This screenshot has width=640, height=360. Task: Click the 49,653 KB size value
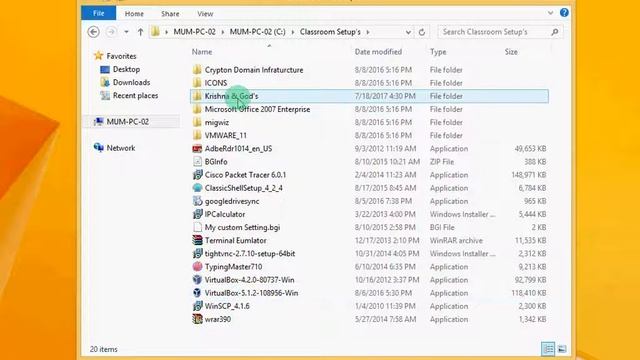[x=530, y=149]
